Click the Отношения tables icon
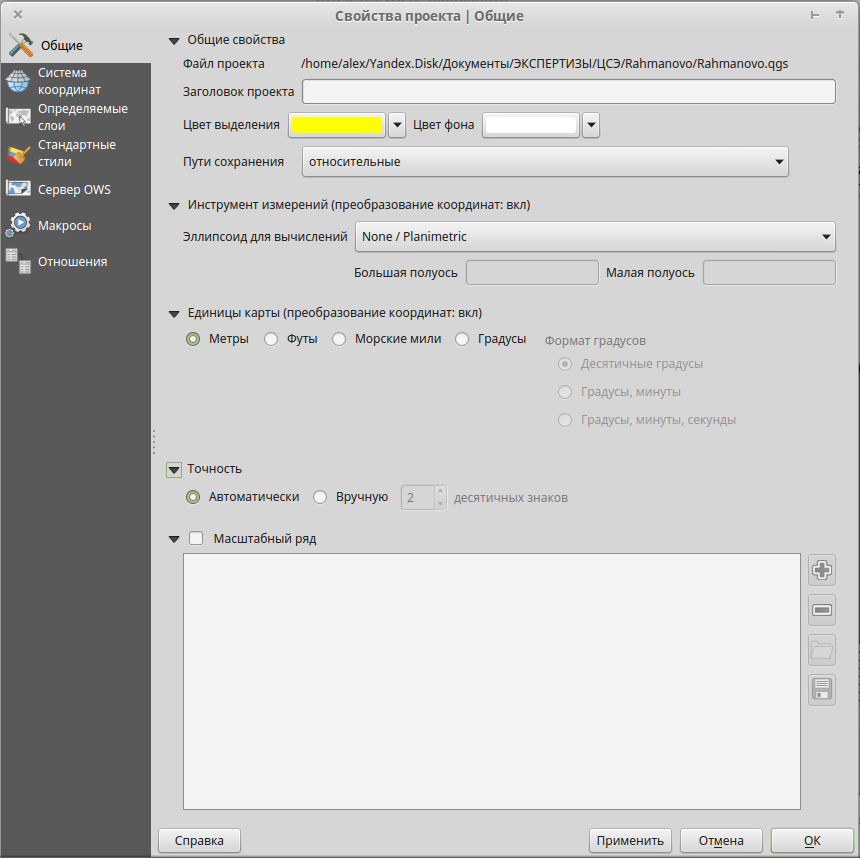Screen dimensions: 860x858 pos(18,261)
